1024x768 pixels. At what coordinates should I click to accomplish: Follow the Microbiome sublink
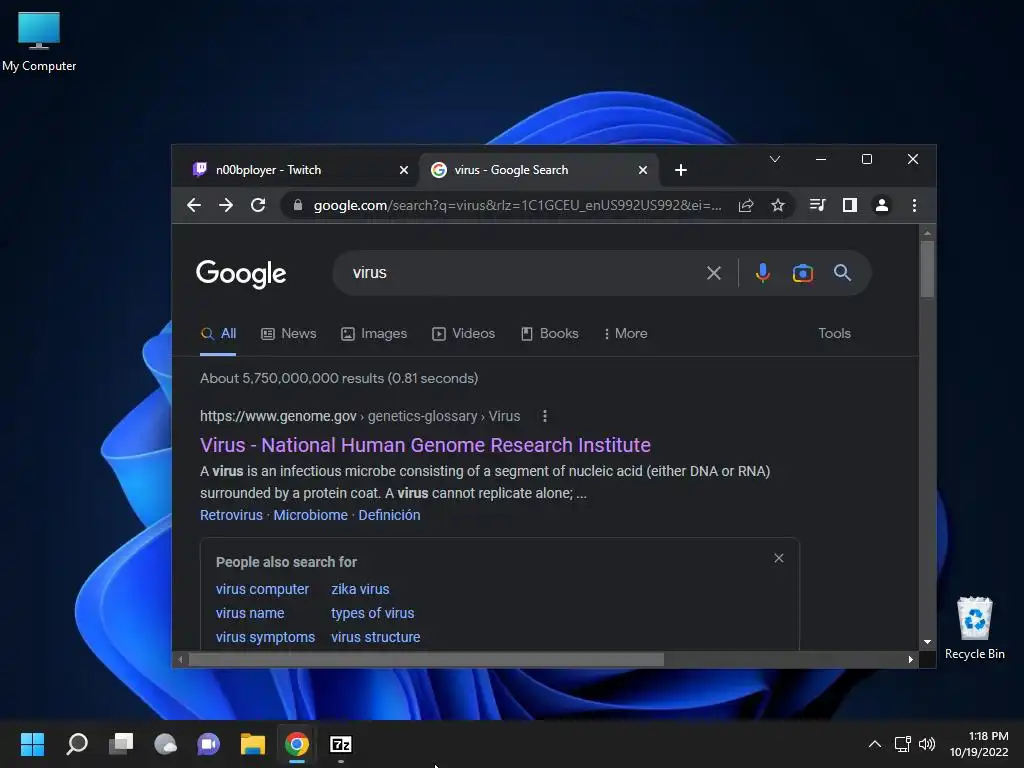(310, 515)
